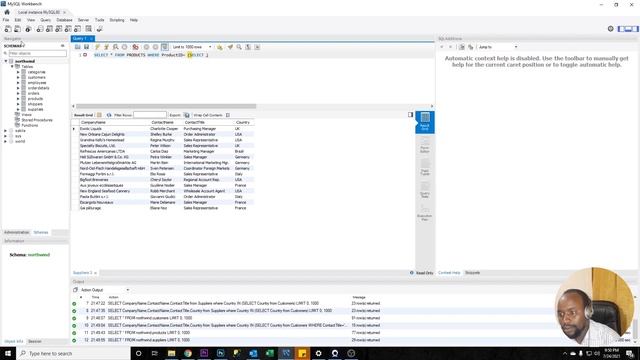Refresh the result grid data

pyautogui.click(x=109, y=115)
